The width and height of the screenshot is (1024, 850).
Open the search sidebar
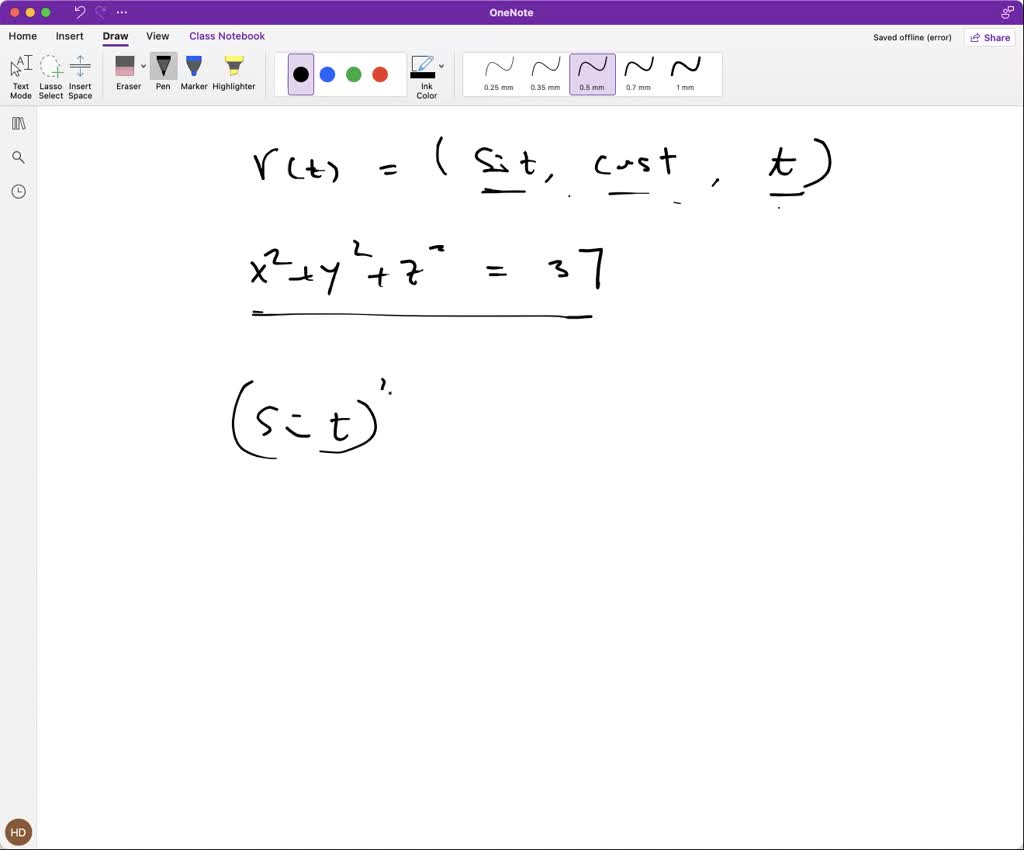coord(18,157)
